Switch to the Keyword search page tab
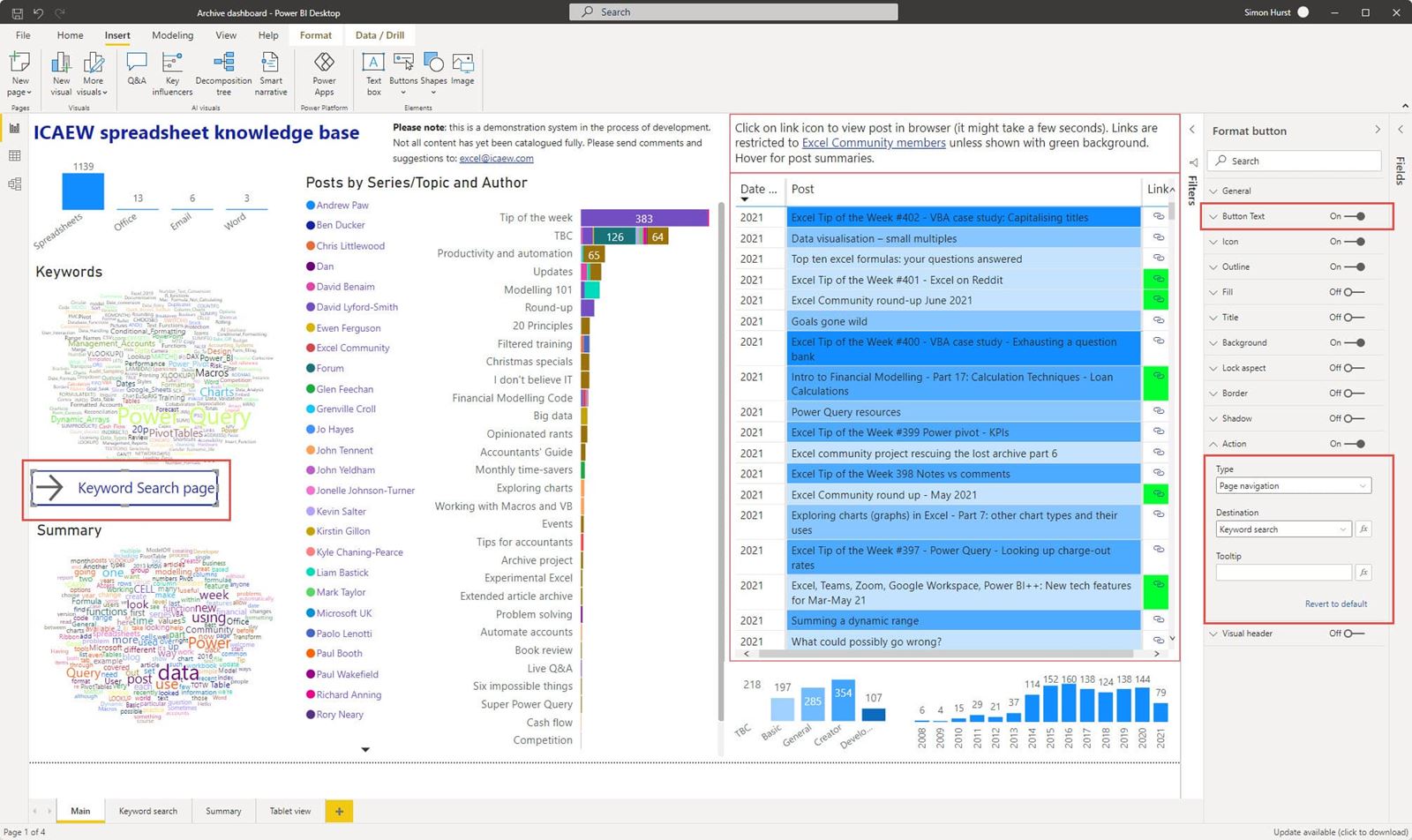 (147, 811)
